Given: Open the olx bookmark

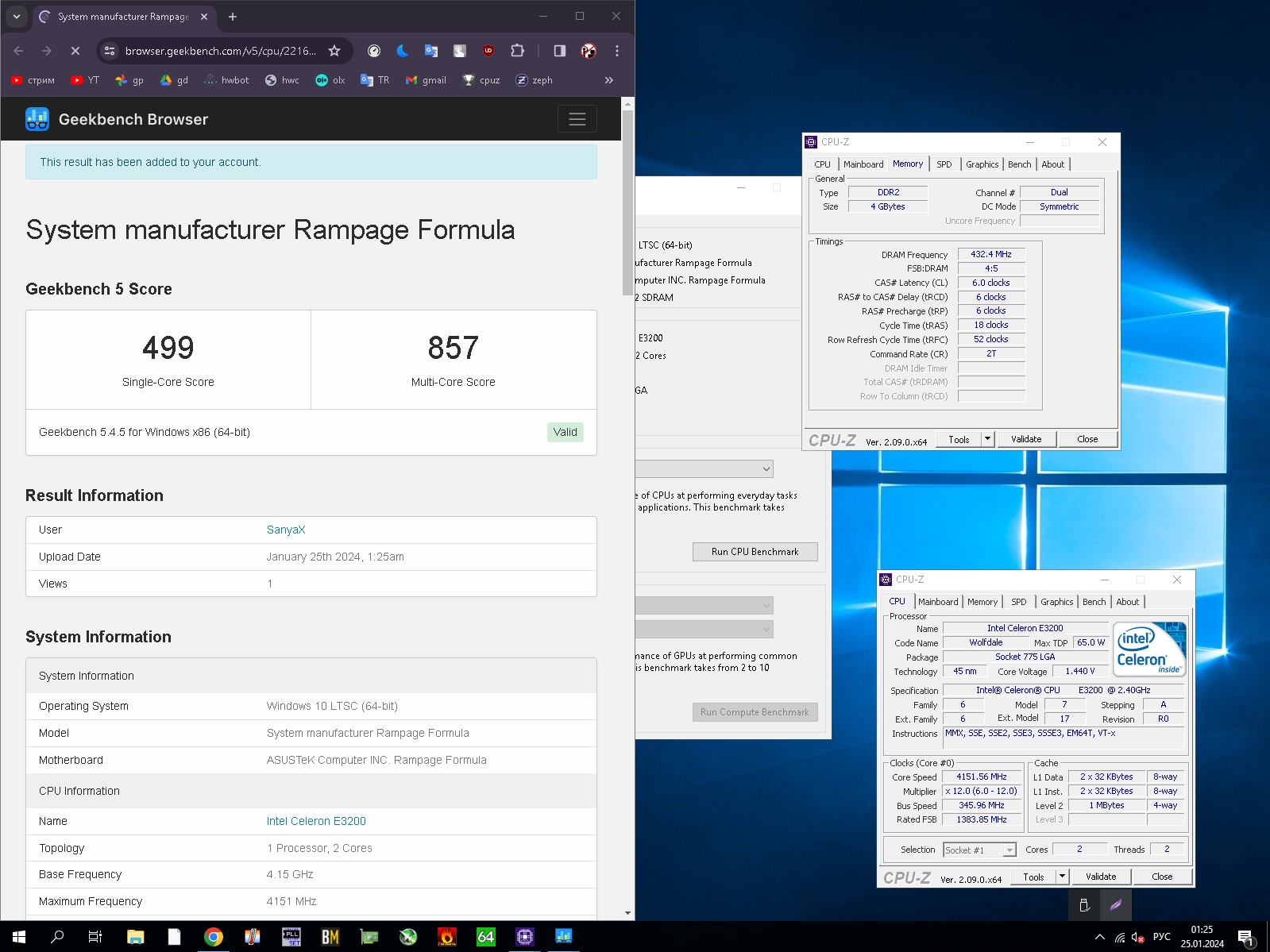Looking at the screenshot, I should [x=330, y=80].
